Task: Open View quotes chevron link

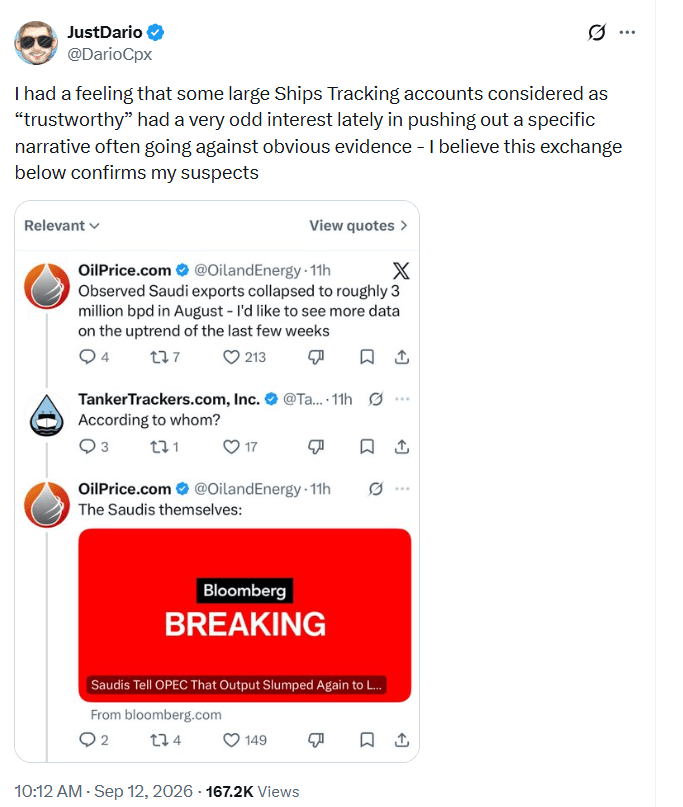Action: (358, 225)
